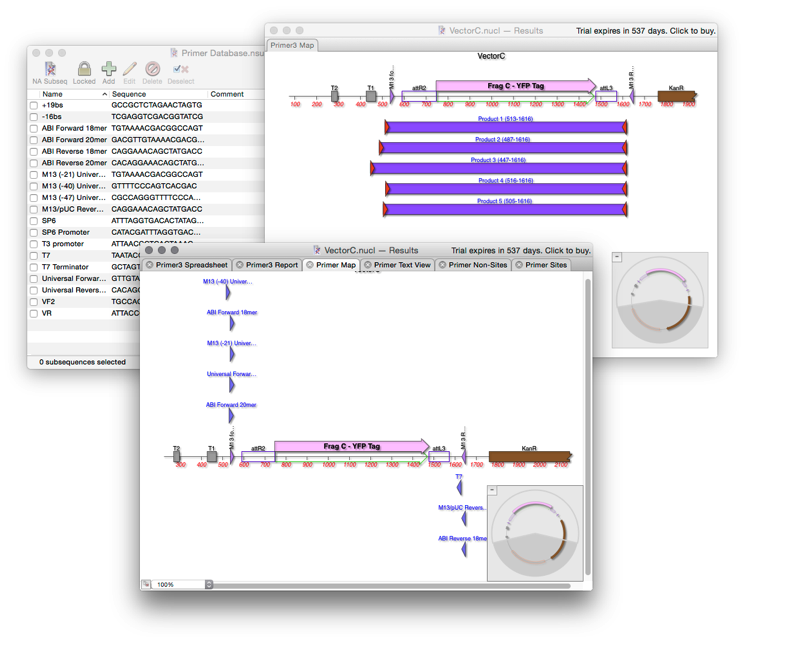Check the checkbox for +19bs primer
Image resolution: width=800 pixels, height=646 pixels.
(x=35, y=105)
